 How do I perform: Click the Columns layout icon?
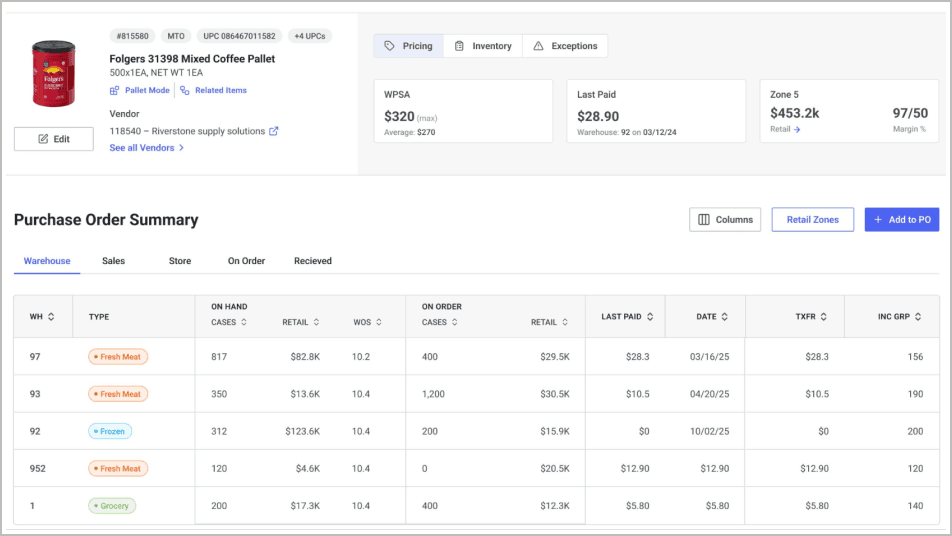(x=704, y=220)
